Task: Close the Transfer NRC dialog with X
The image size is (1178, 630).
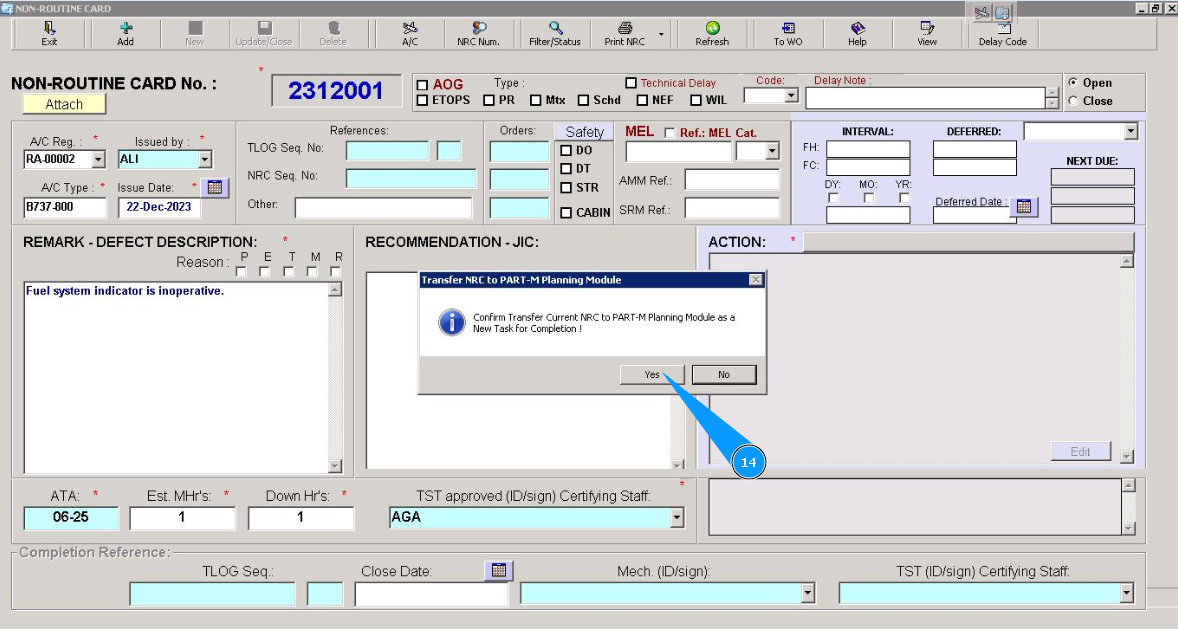Action: point(756,279)
